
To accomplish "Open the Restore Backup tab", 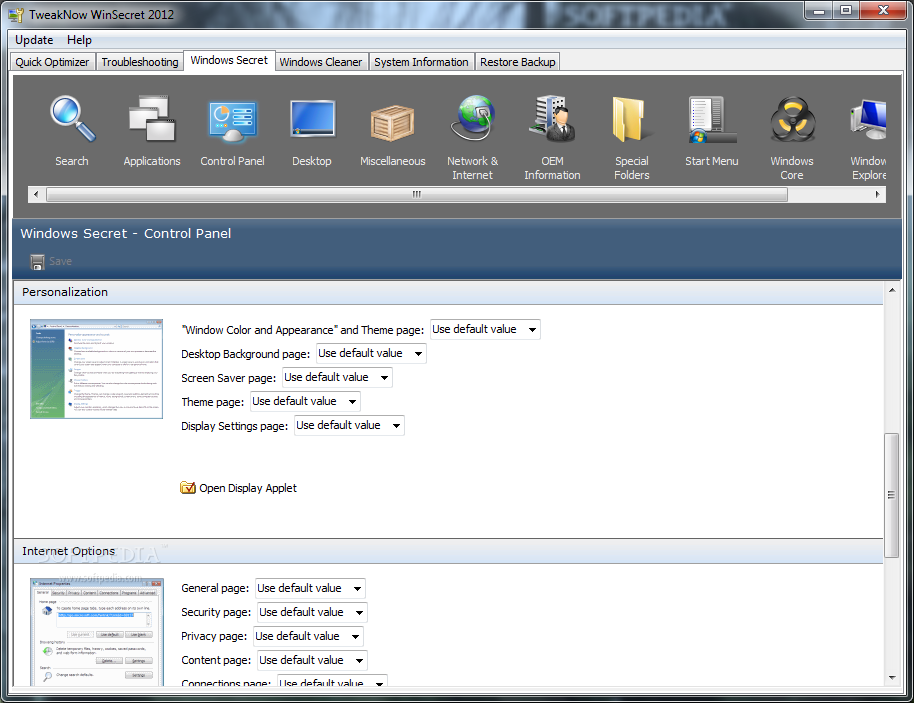I will pos(518,62).
